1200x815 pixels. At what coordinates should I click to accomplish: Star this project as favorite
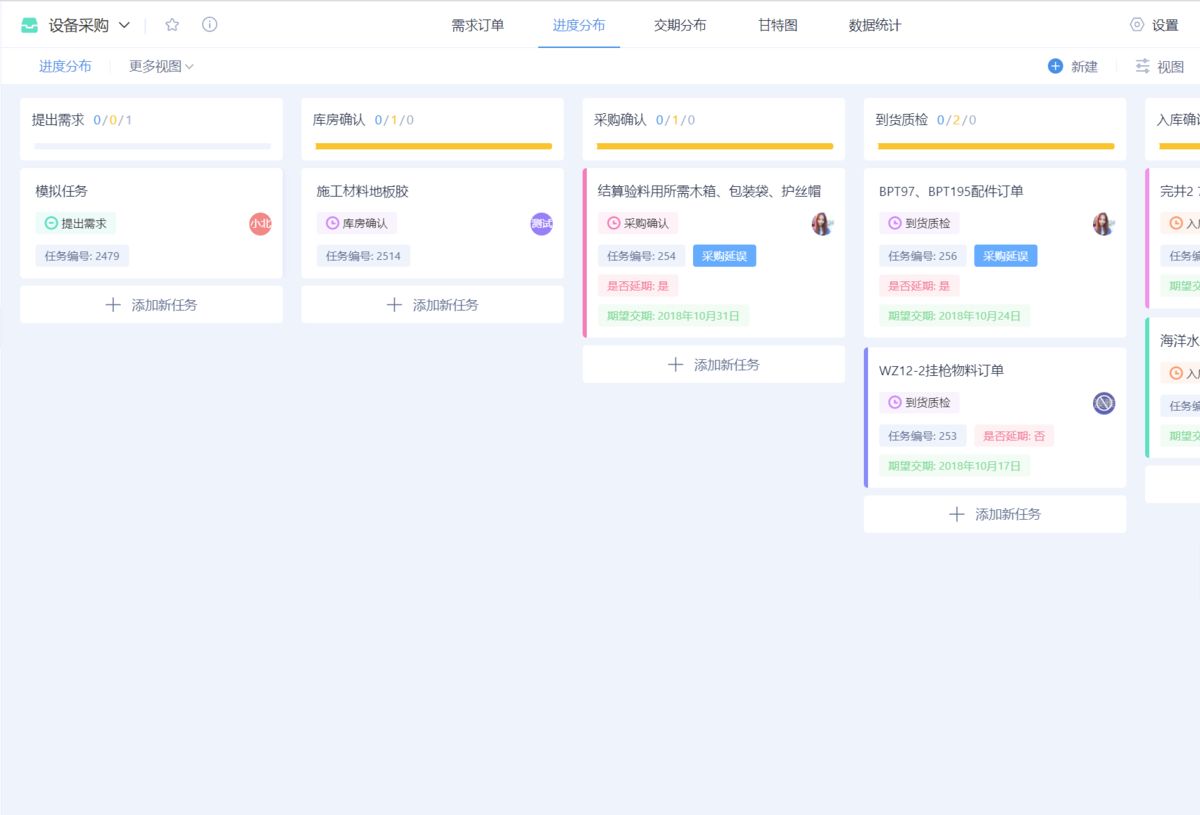point(172,25)
